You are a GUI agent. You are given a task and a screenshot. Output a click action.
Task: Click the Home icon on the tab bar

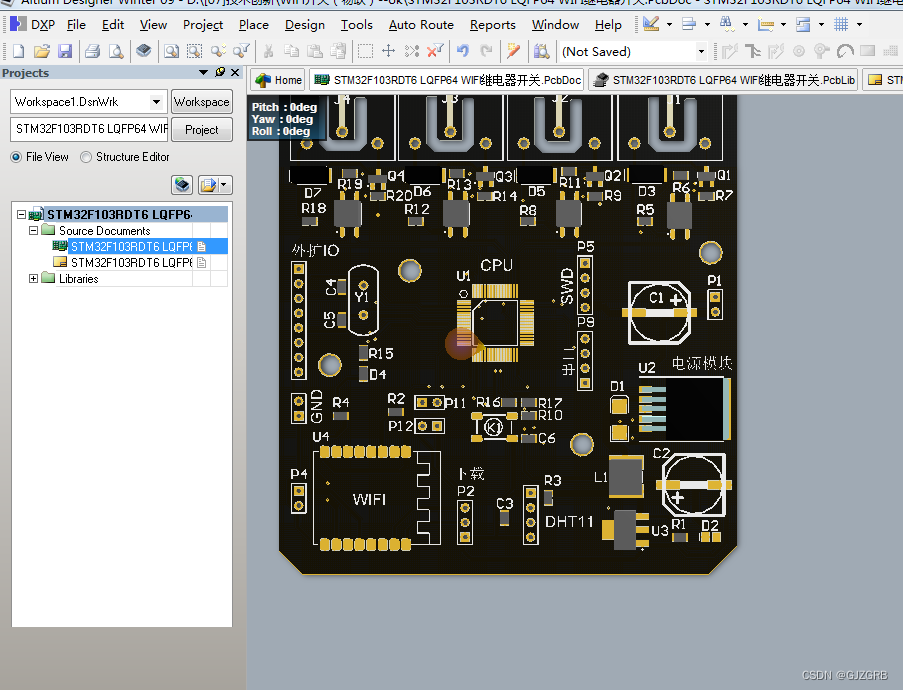tap(276, 79)
